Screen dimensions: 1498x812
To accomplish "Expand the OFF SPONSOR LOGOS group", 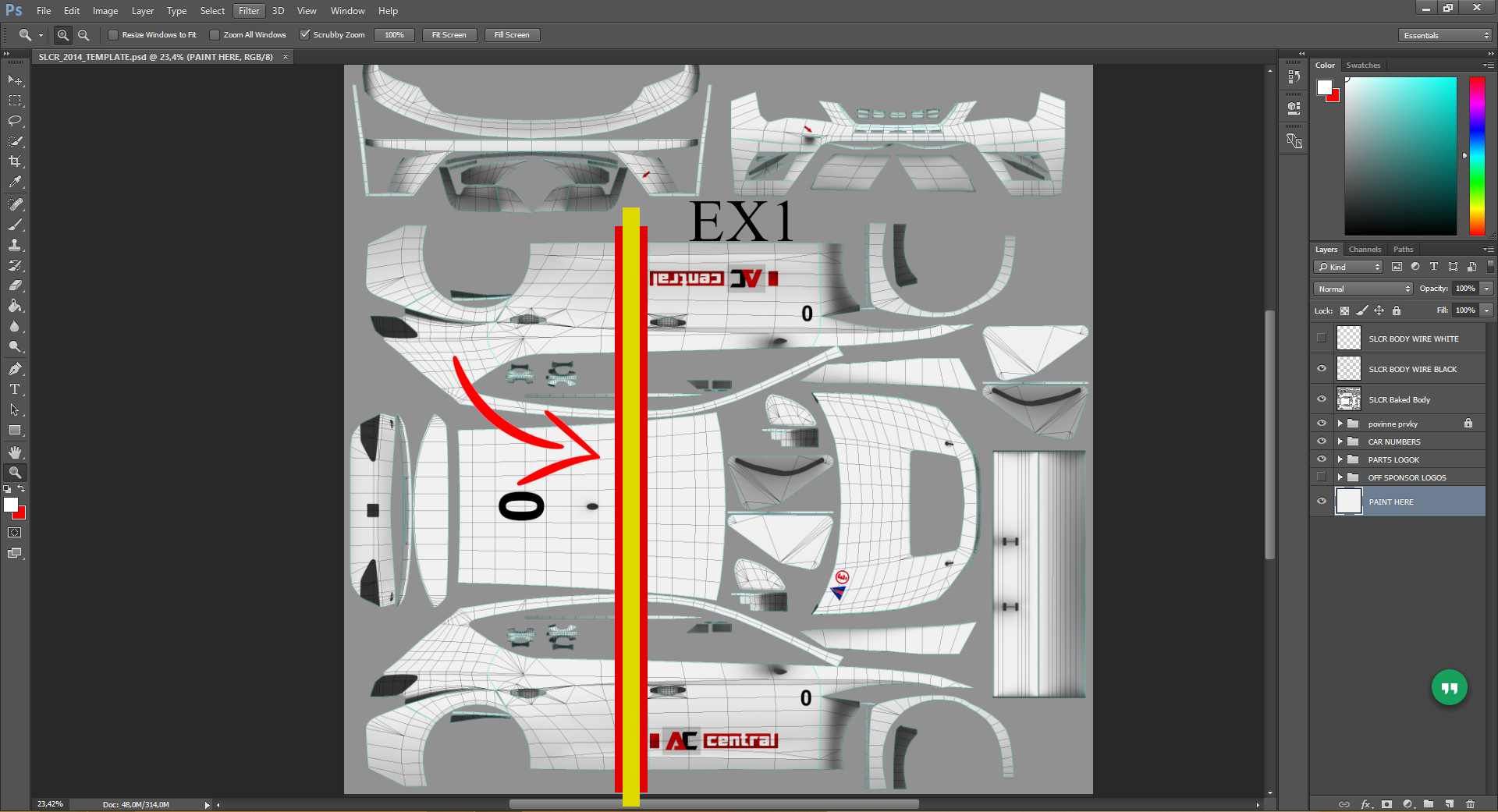I will (x=1340, y=477).
